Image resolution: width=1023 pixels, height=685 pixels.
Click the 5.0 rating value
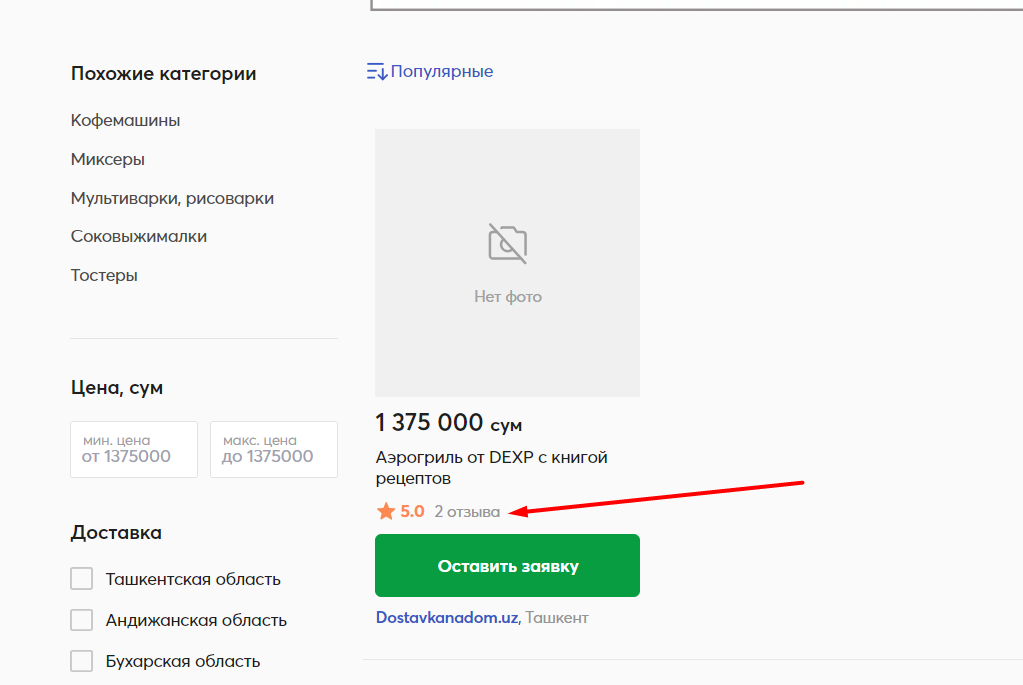tap(412, 511)
